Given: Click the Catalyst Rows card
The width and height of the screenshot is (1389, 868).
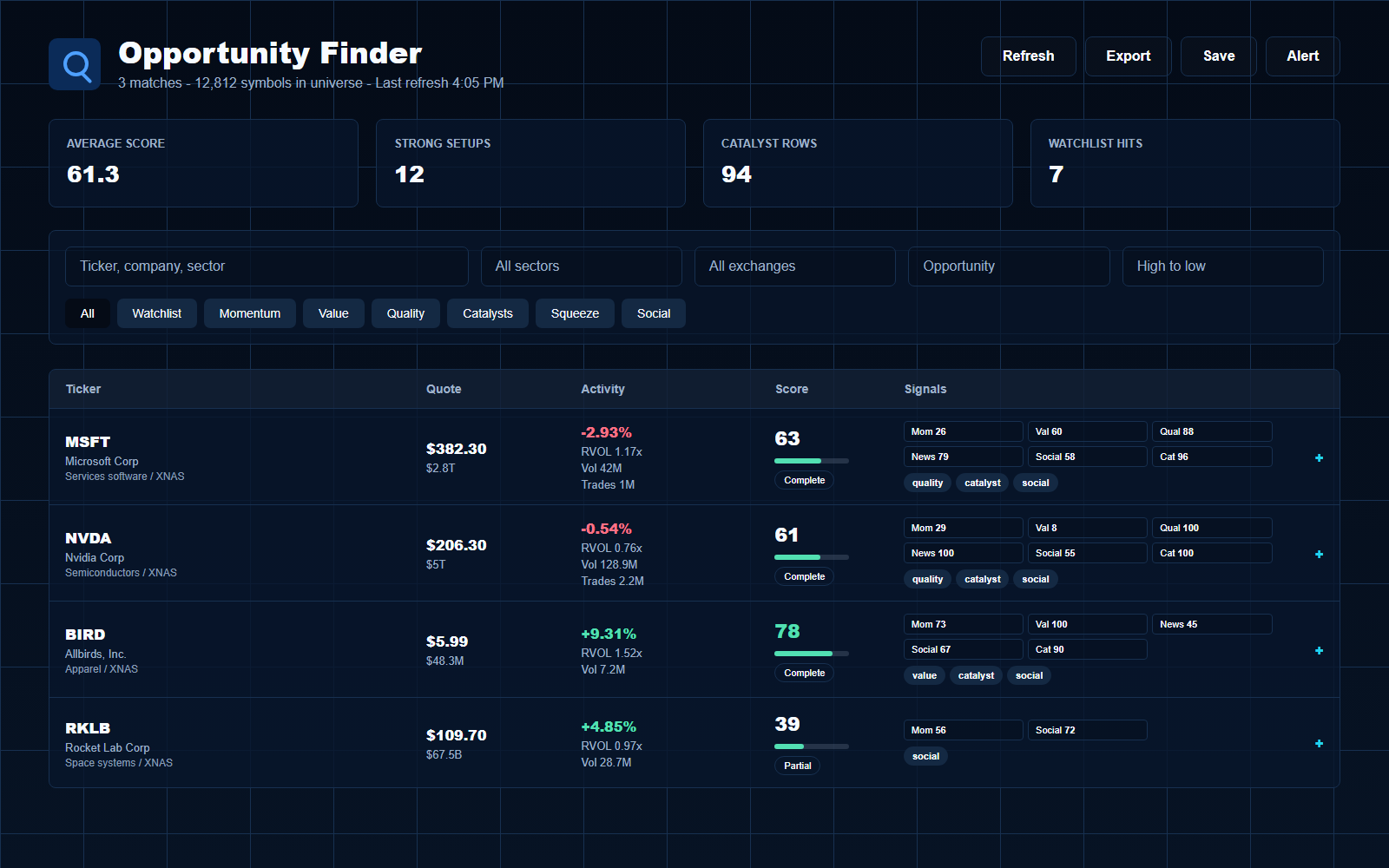Looking at the screenshot, I should pos(858,163).
